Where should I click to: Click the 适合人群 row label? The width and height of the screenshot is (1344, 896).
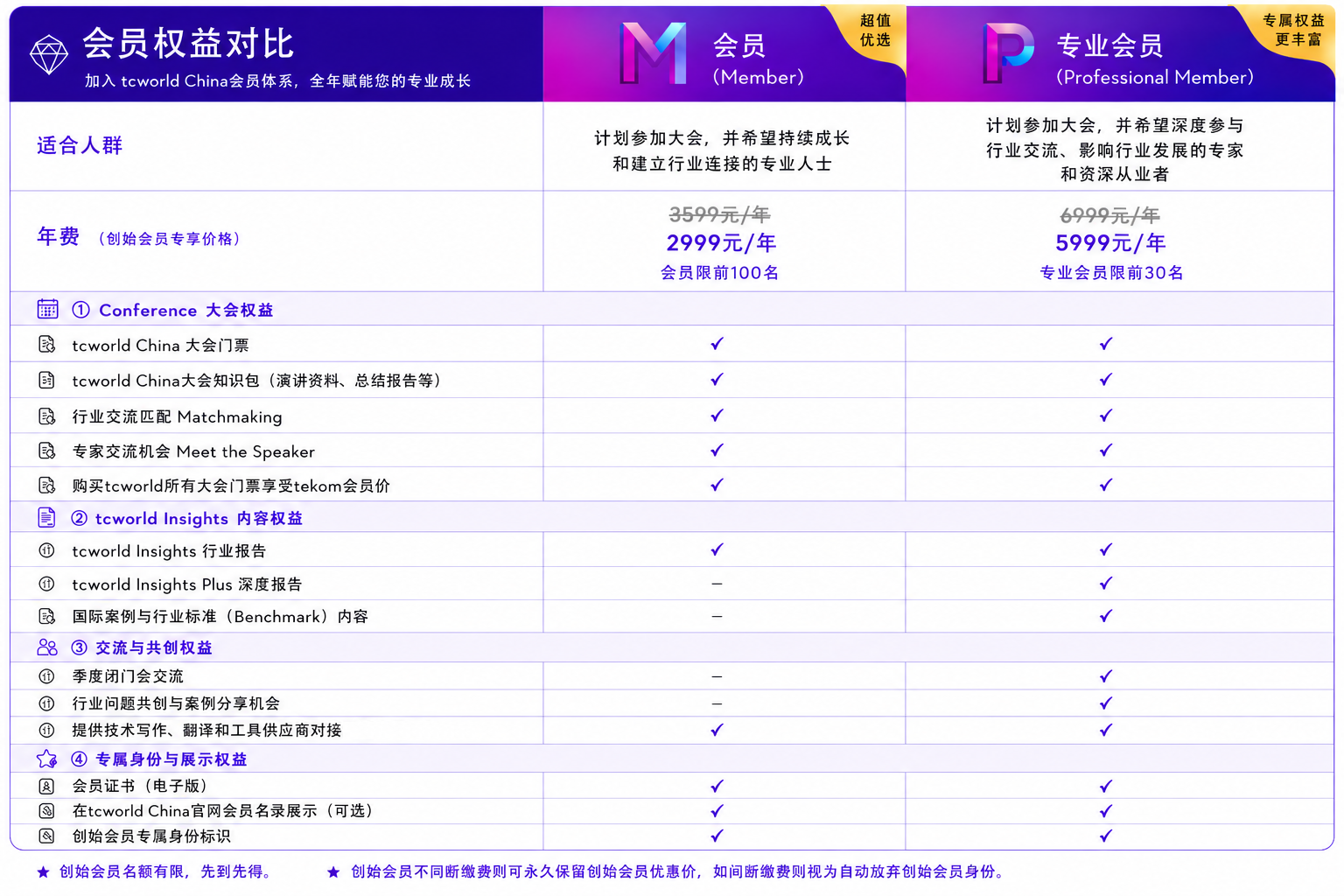(80, 145)
